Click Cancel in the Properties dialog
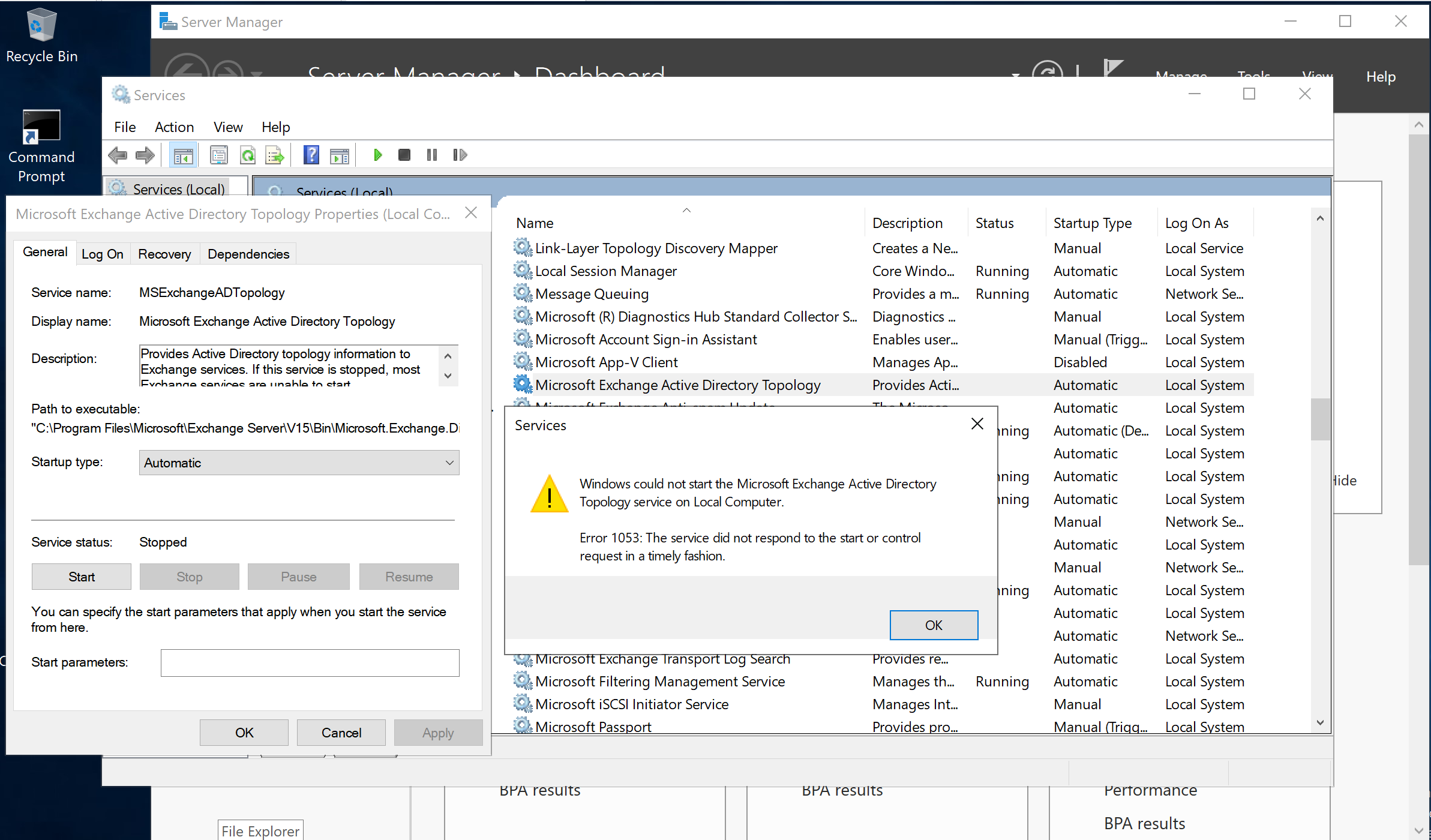The image size is (1431, 840). coord(341,733)
